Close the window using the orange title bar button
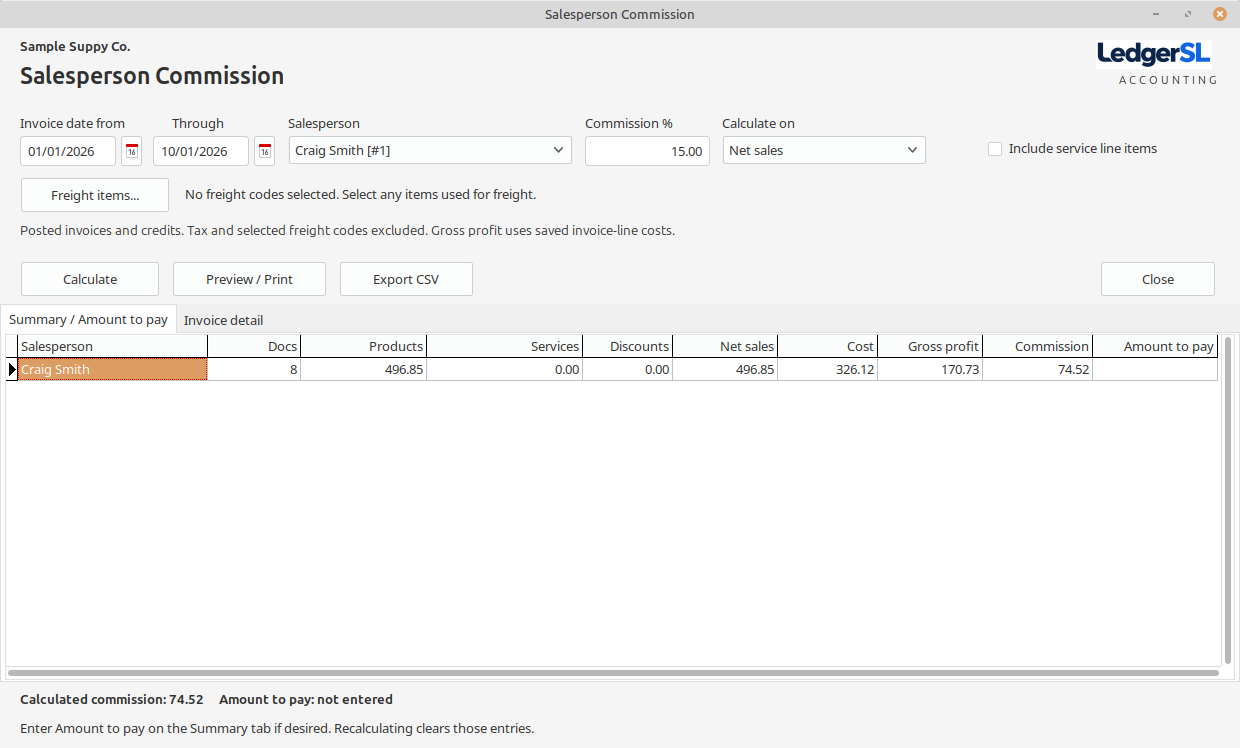This screenshot has height=748, width=1240. click(1220, 14)
